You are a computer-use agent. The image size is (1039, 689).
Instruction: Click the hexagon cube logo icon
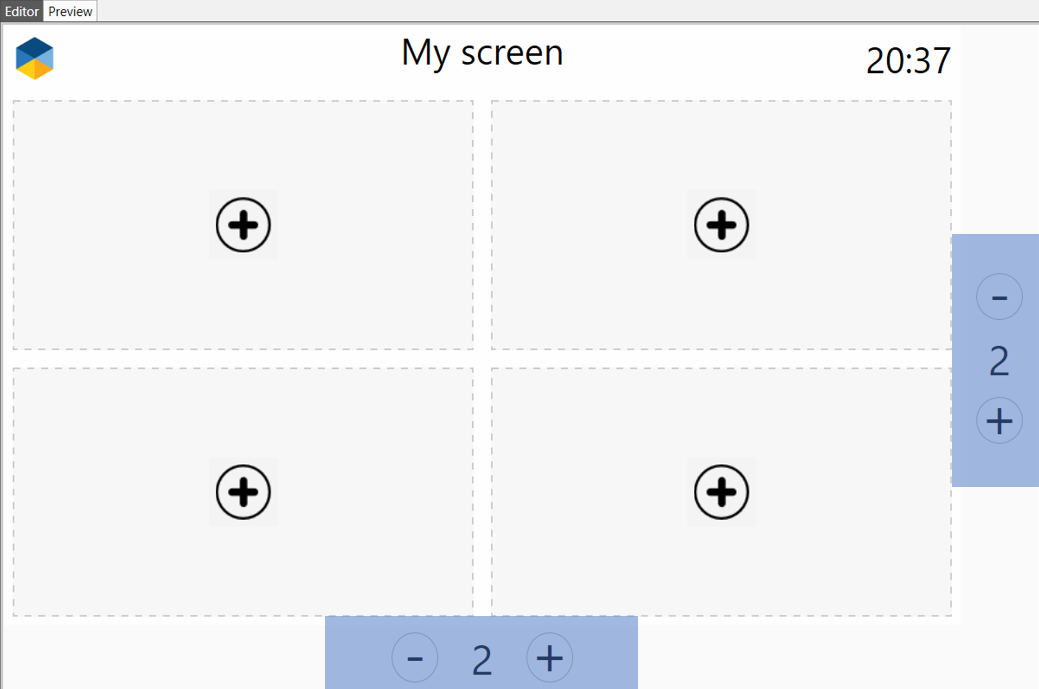pyautogui.click(x=34, y=58)
